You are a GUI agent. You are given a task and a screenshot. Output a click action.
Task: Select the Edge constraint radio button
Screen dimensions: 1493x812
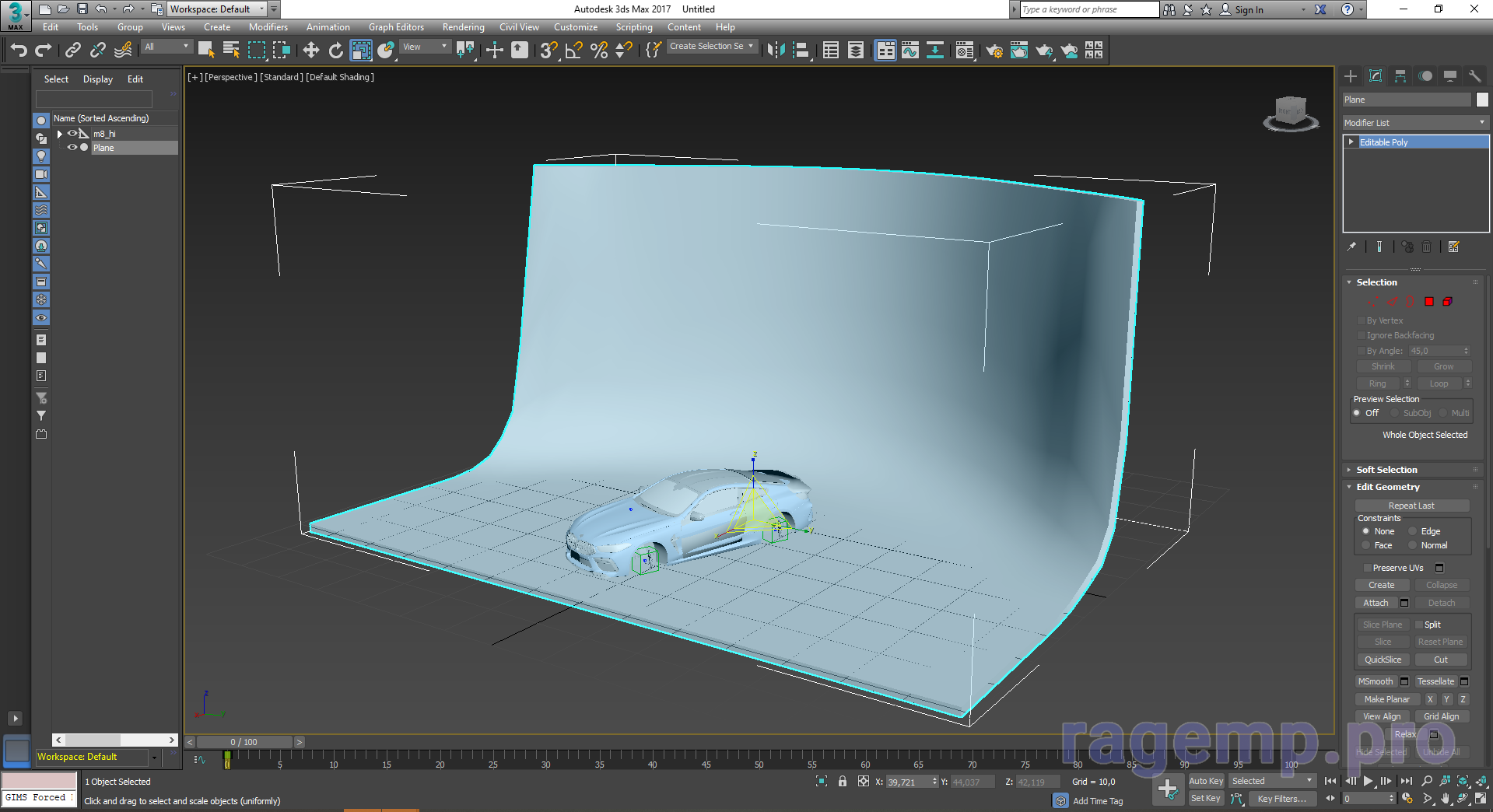coord(1413,531)
